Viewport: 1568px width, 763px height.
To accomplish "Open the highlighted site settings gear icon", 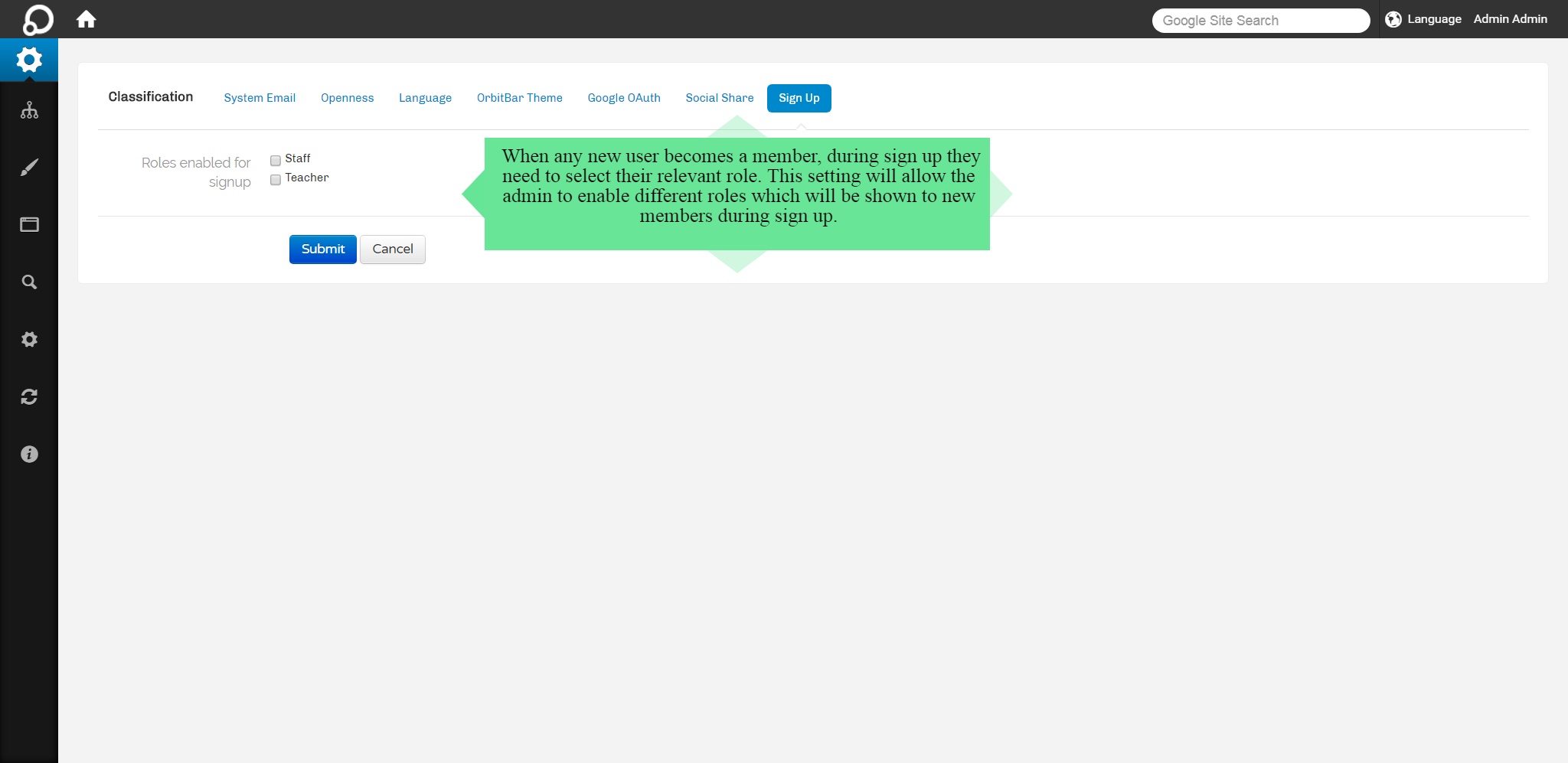I will [29, 60].
